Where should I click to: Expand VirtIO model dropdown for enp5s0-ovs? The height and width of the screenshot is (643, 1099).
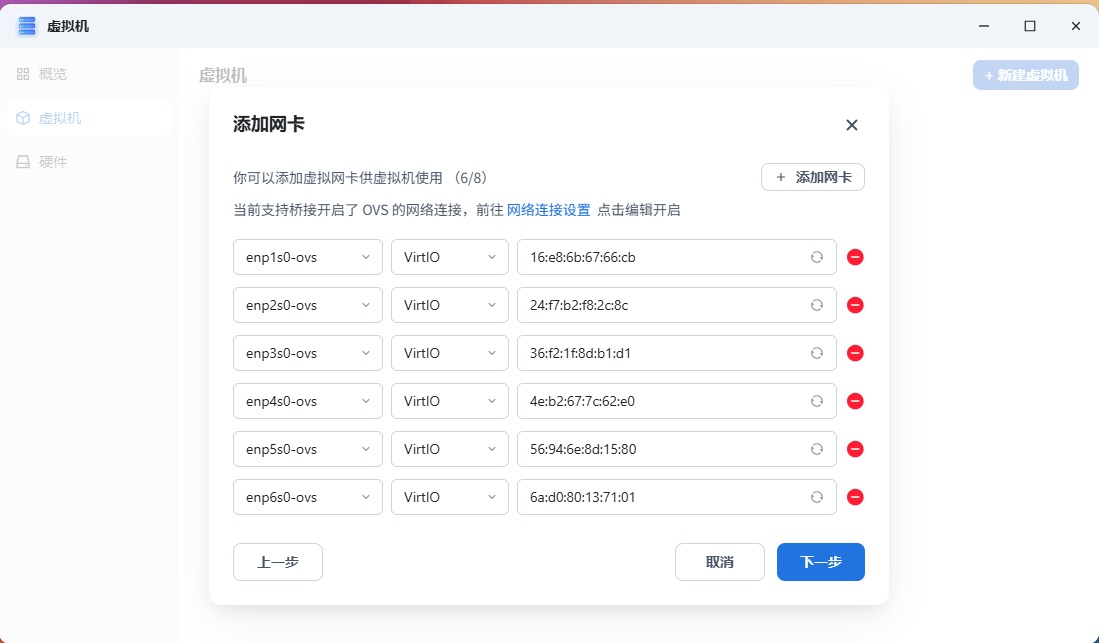449,449
